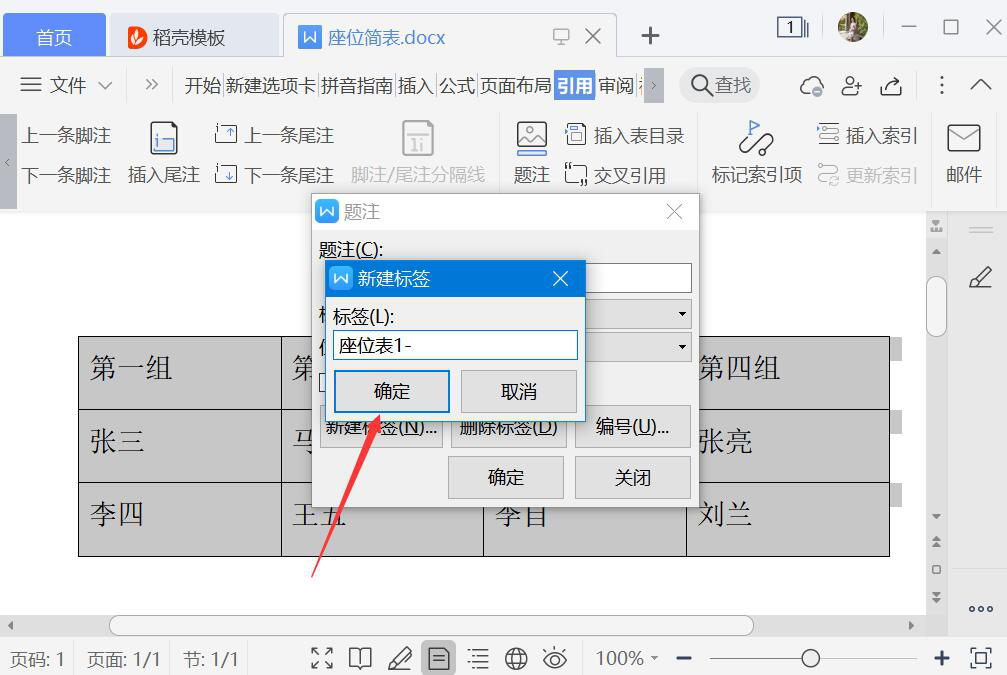
Task: Click 插入索引 in the ribbon
Action: click(x=867, y=136)
